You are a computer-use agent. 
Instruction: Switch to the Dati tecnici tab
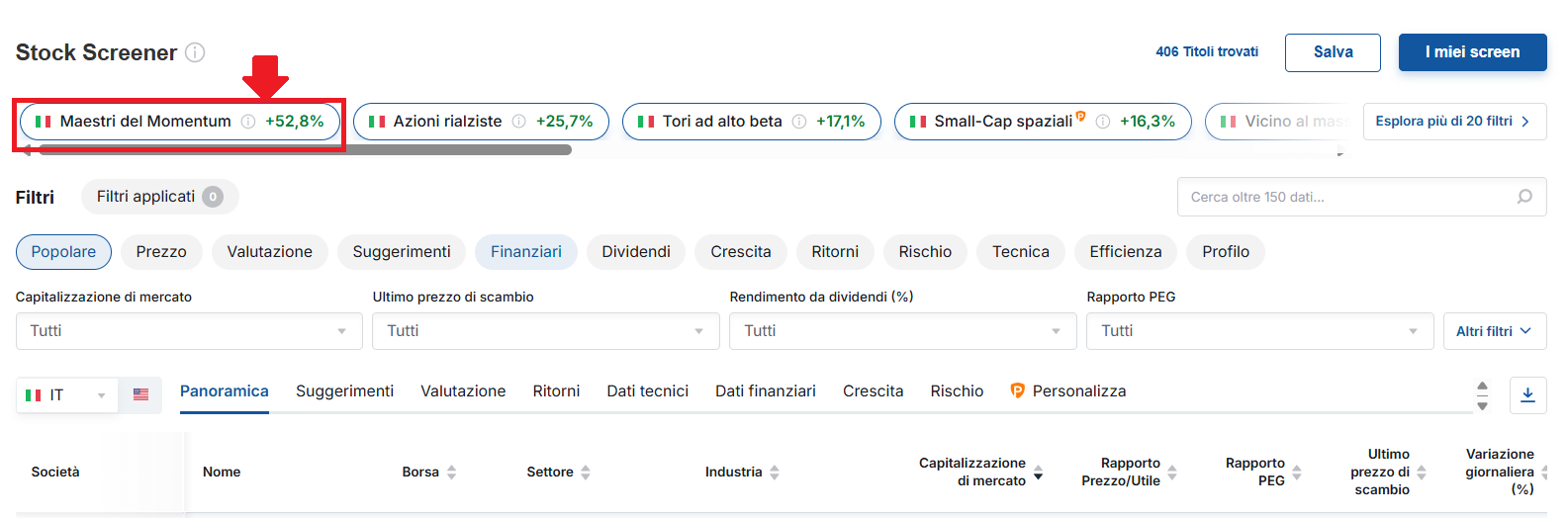[x=648, y=391]
